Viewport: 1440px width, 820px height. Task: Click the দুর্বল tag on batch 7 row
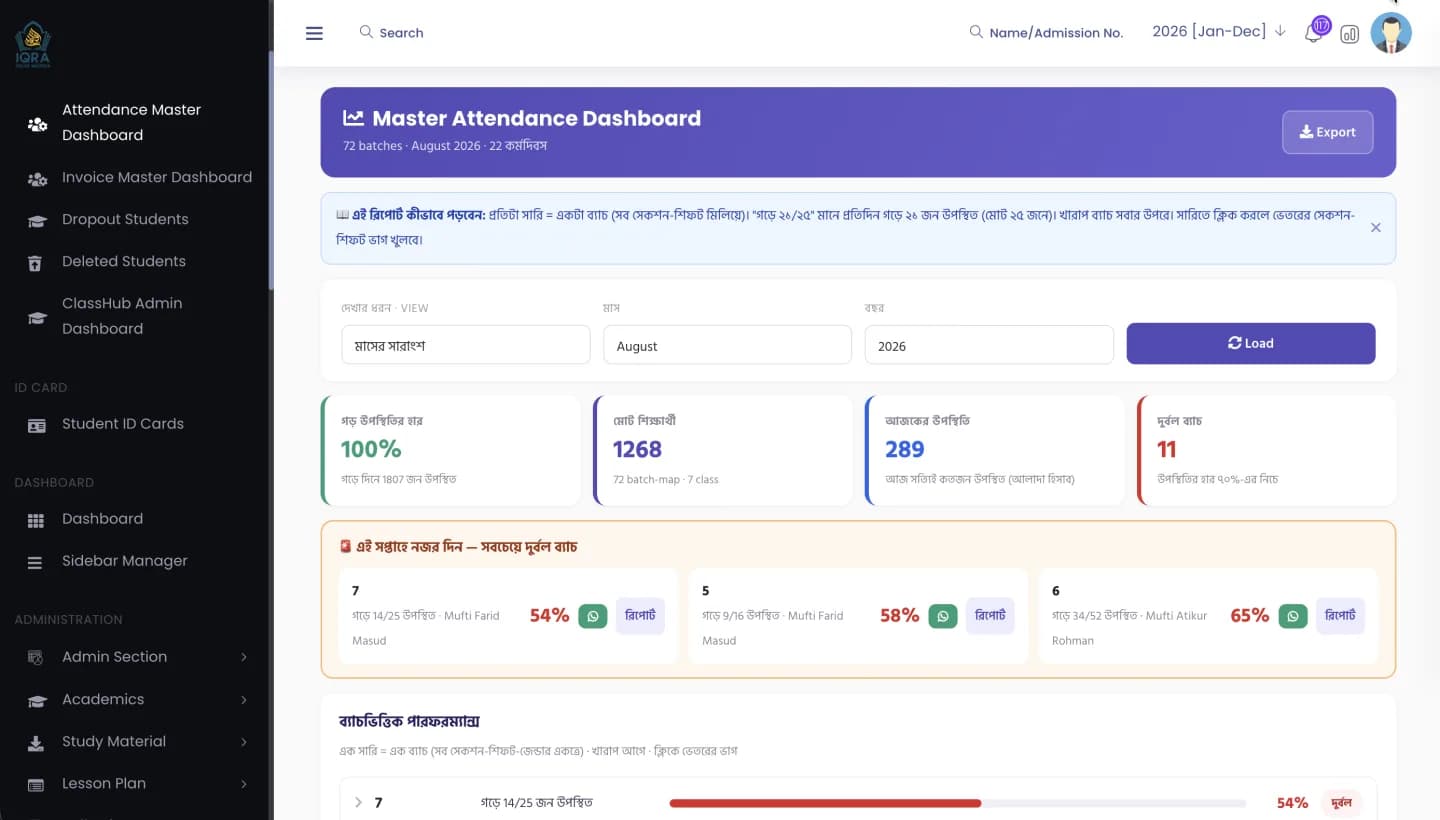[x=1342, y=803]
